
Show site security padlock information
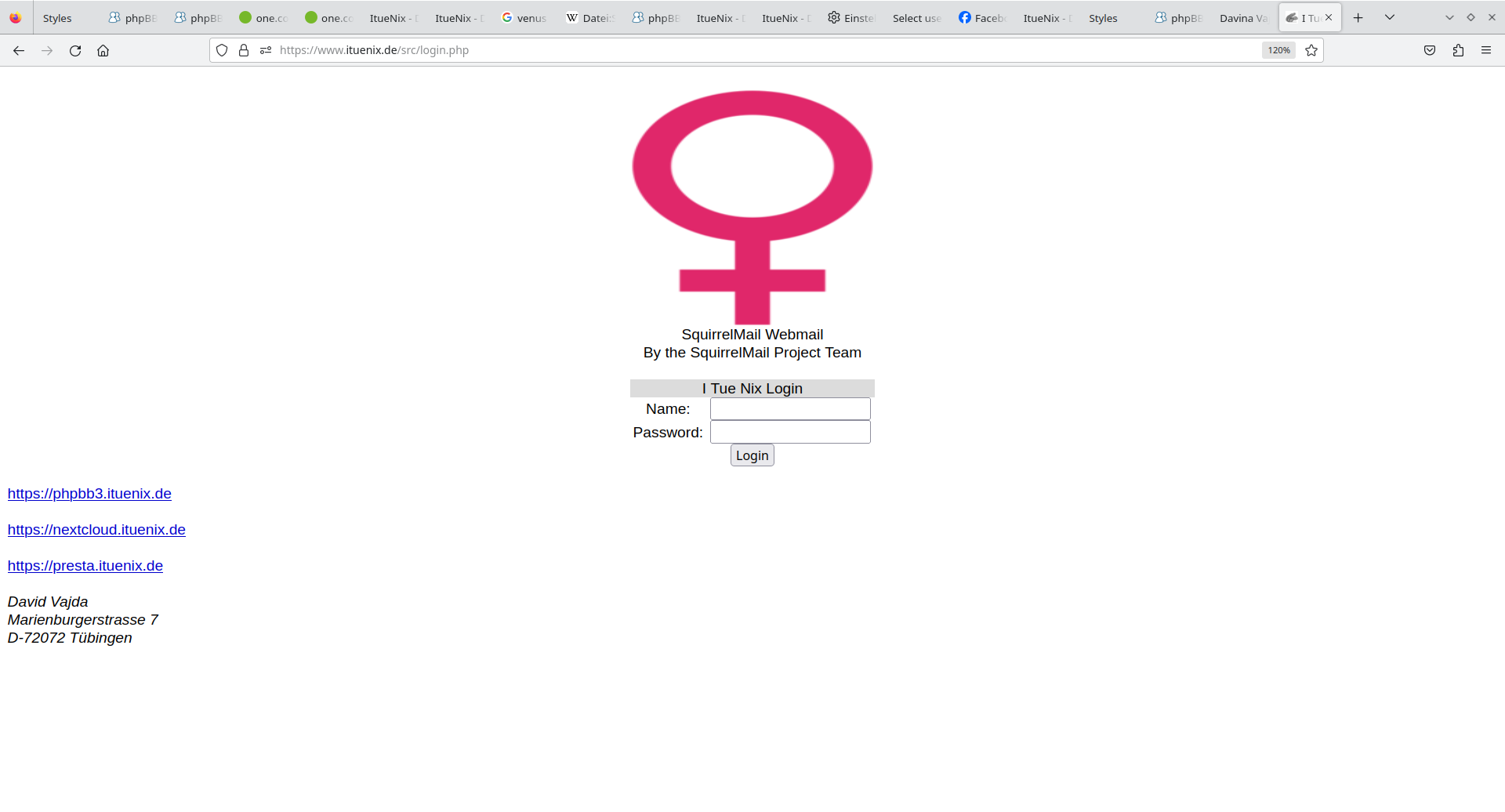(244, 50)
